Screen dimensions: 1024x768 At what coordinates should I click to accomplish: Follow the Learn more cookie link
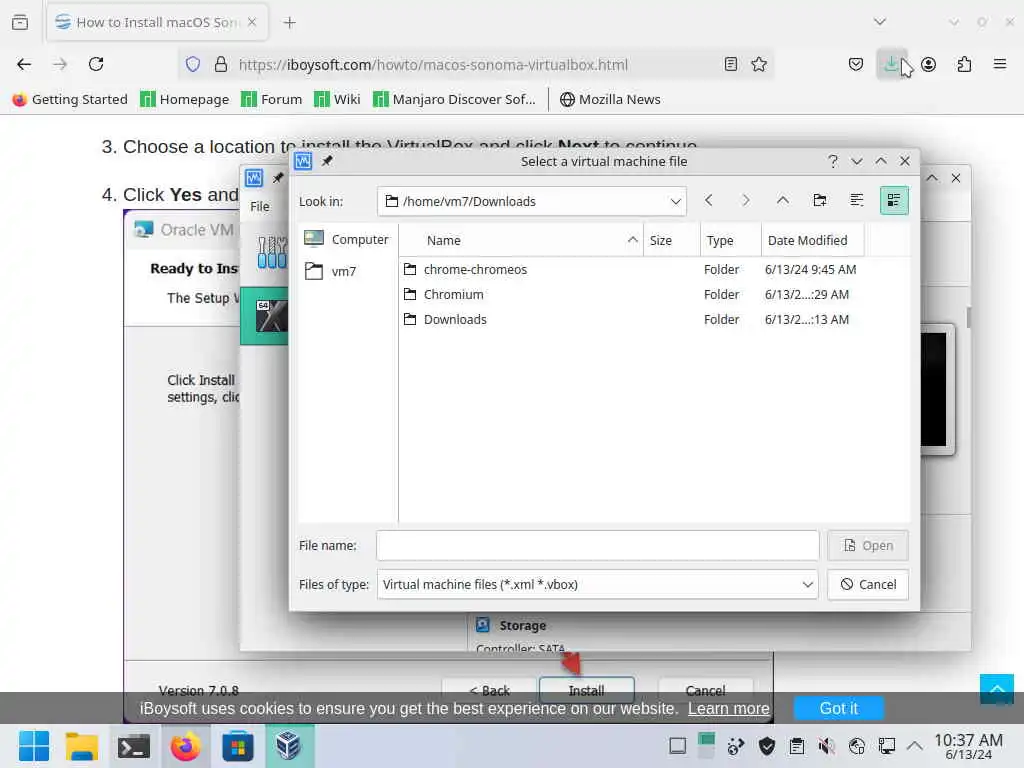tap(729, 709)
